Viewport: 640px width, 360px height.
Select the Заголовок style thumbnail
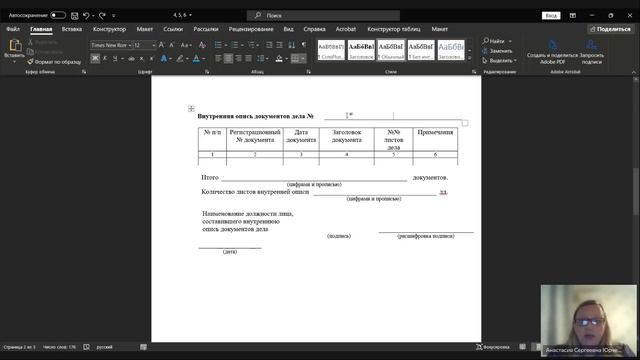[361, 50]
